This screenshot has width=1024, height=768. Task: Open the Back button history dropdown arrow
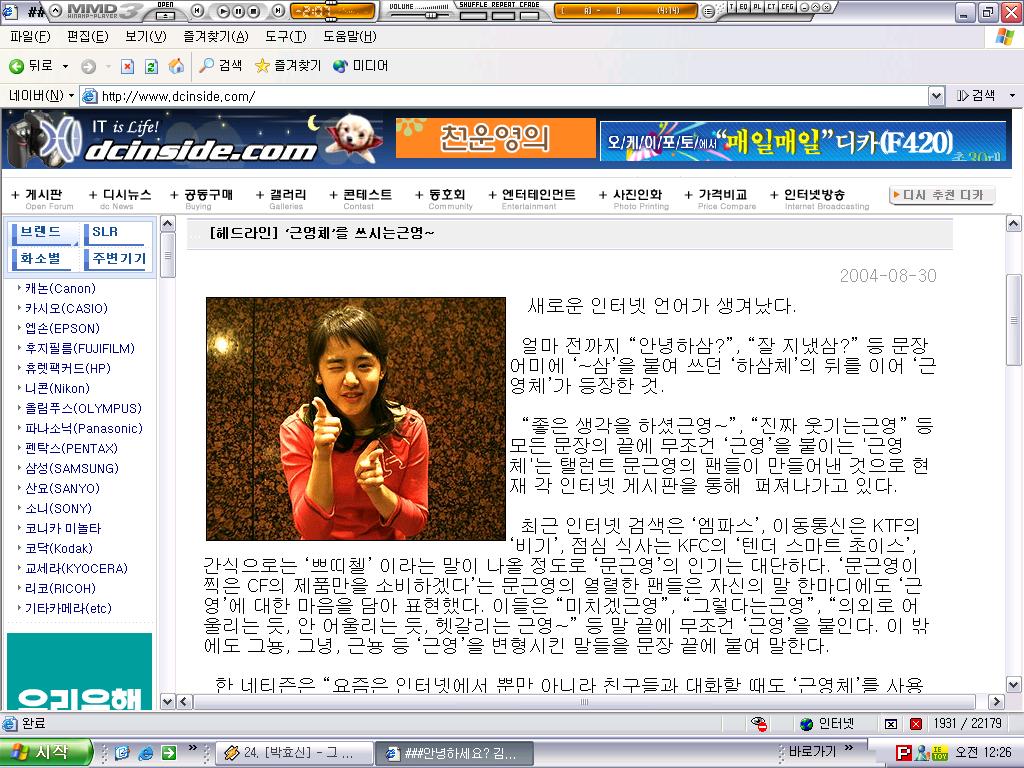(66, 66)
